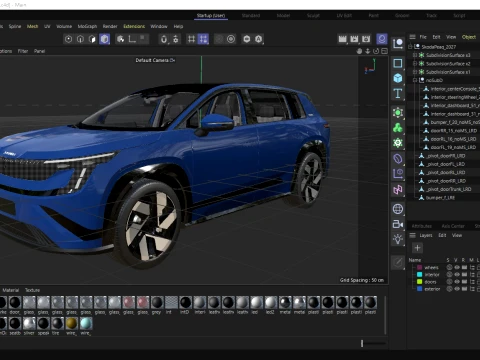480x360 pixels.
Task: Select the Edges mode icon
Action: (80, 39)
